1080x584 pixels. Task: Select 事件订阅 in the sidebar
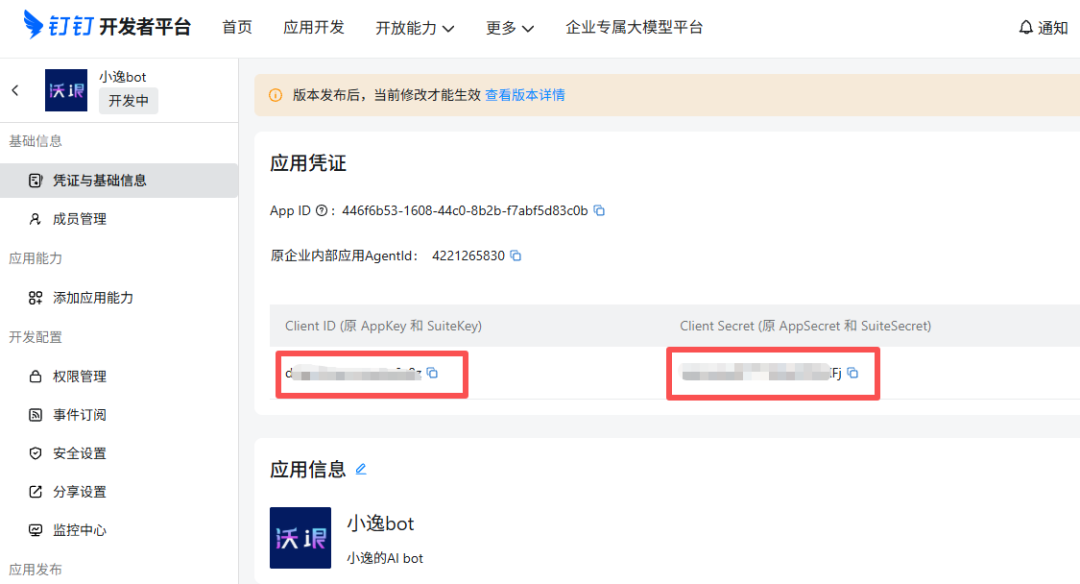[79, 415]
